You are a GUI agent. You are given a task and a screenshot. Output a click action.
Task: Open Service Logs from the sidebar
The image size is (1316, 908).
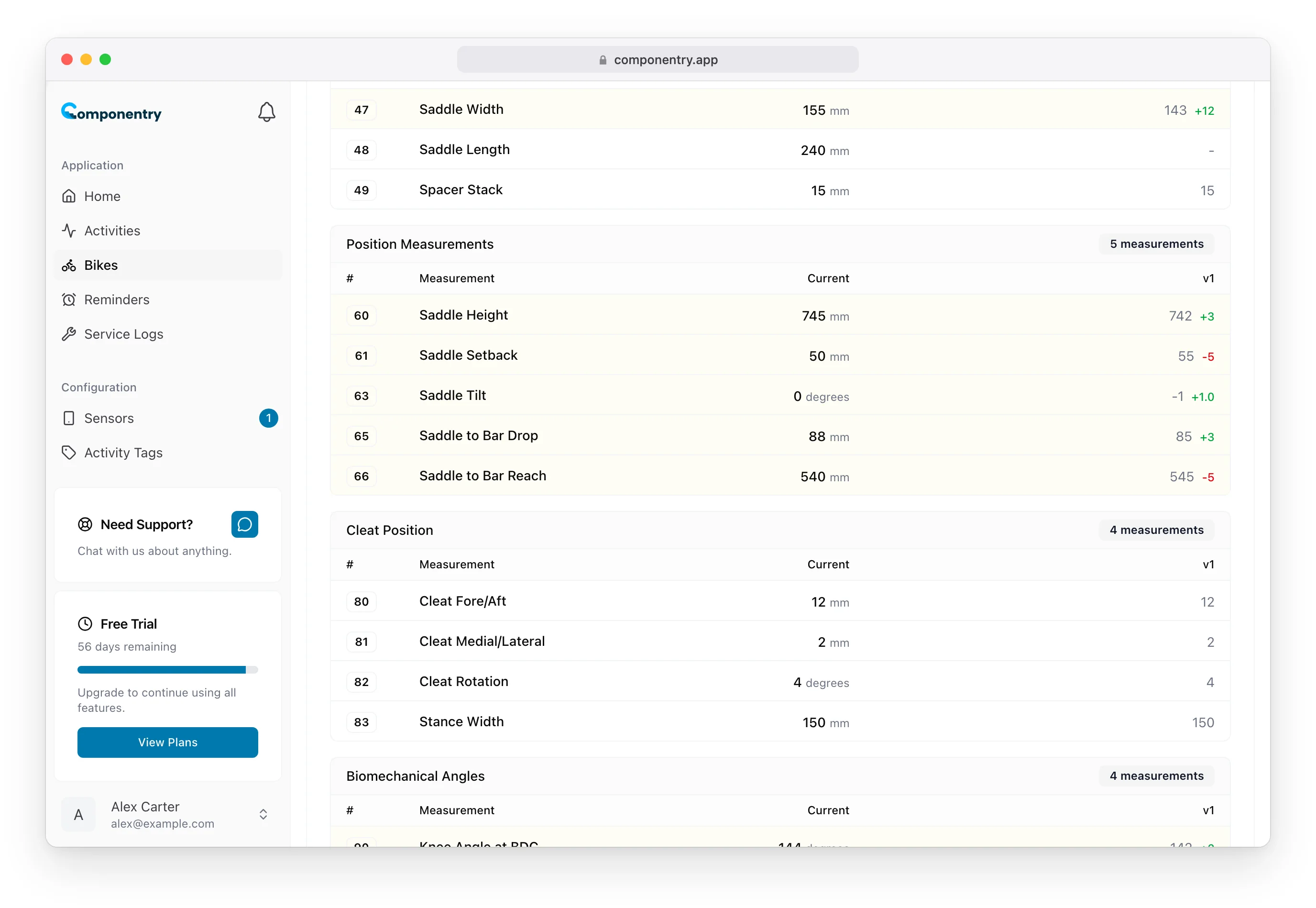tap(168, 334)
